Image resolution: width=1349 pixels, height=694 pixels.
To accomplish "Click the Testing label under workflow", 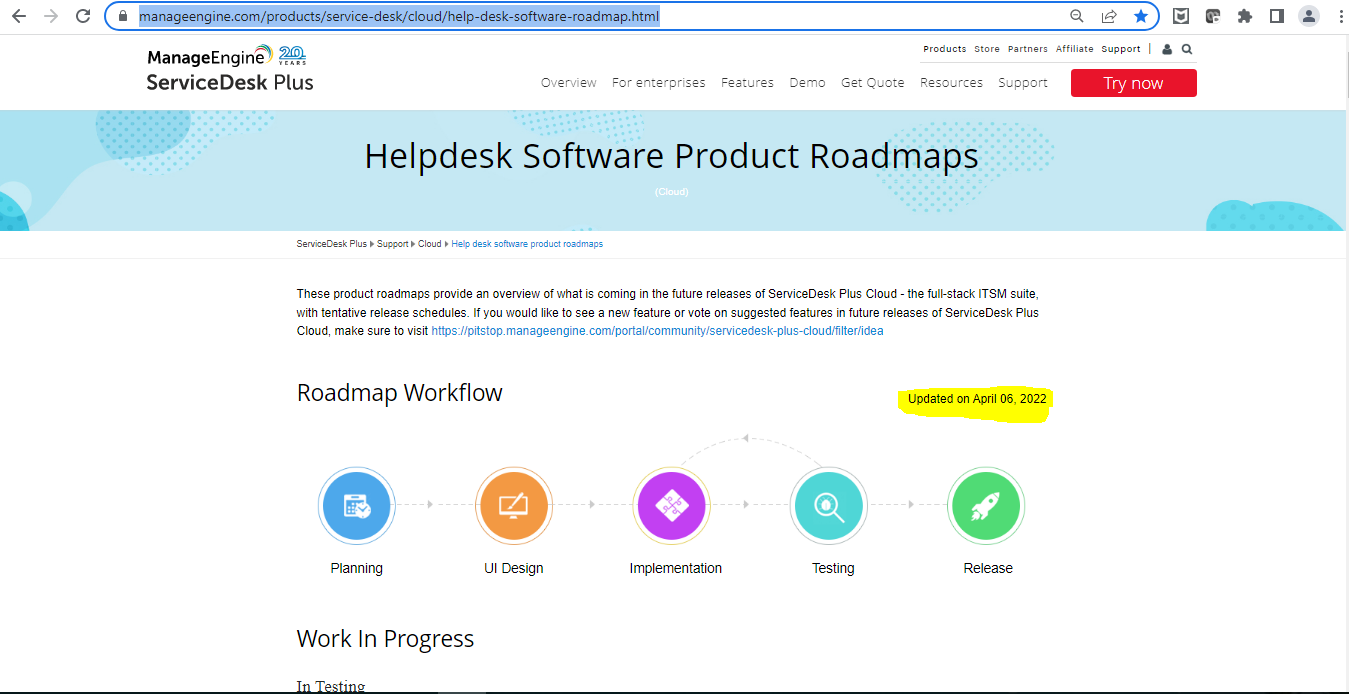I will click(x=833, y=568).
